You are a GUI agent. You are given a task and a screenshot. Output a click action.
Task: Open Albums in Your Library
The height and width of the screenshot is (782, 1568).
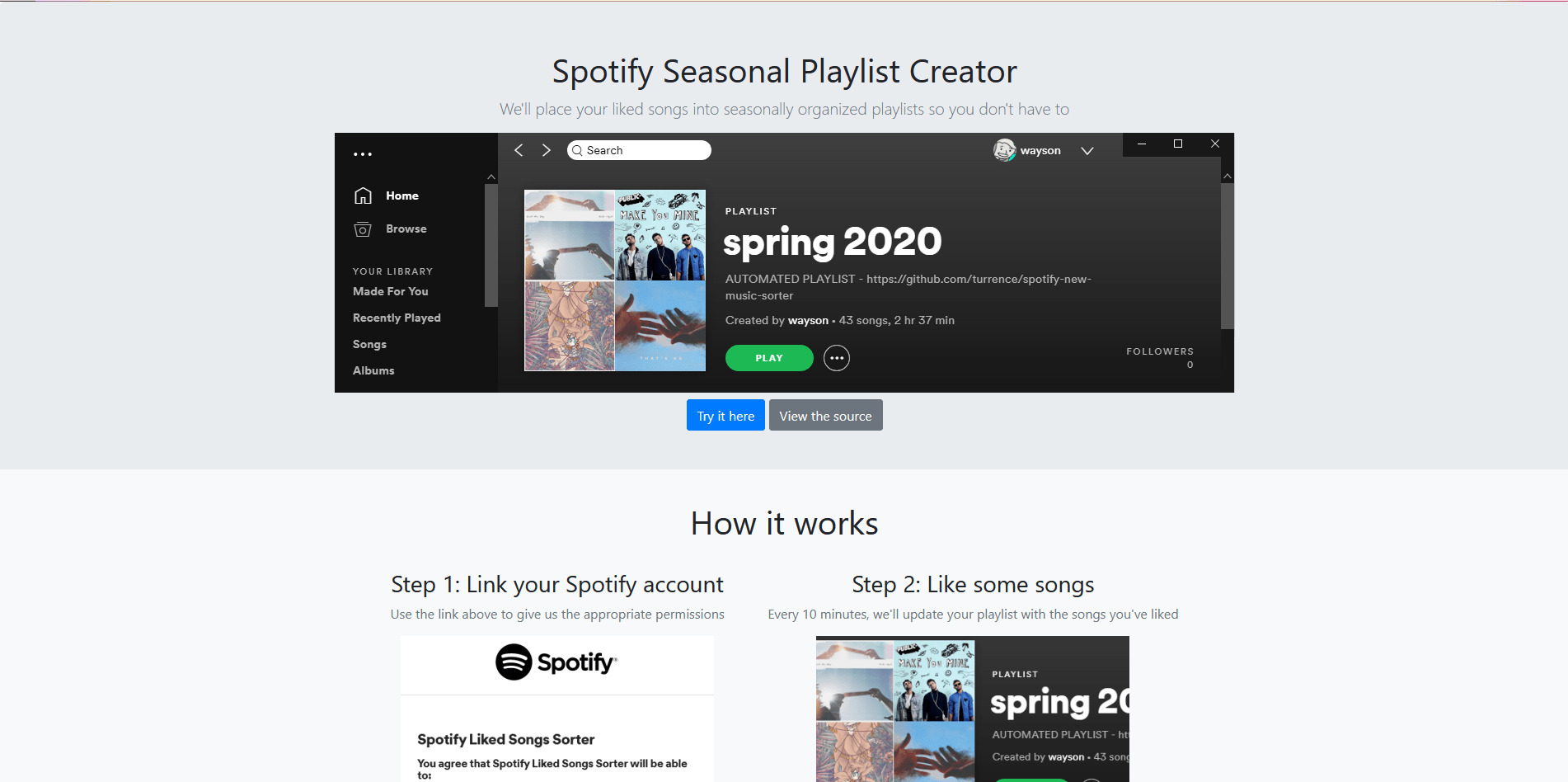tap(373, 370)
